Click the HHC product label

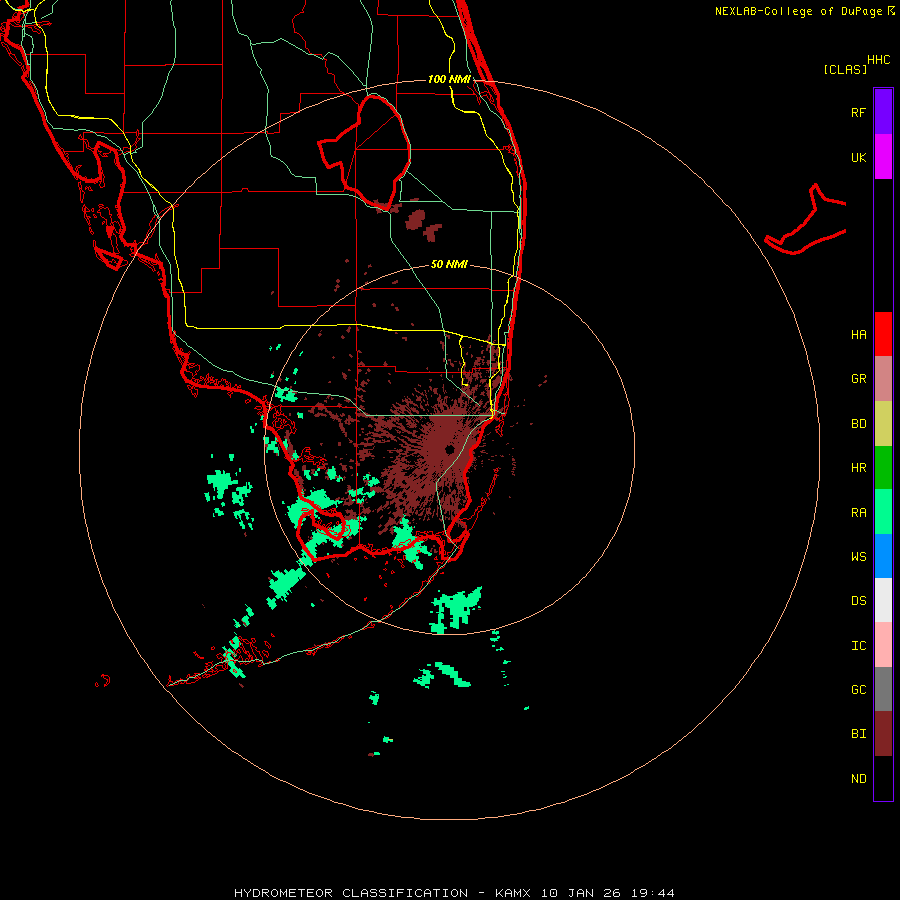(x=879, y=60)
